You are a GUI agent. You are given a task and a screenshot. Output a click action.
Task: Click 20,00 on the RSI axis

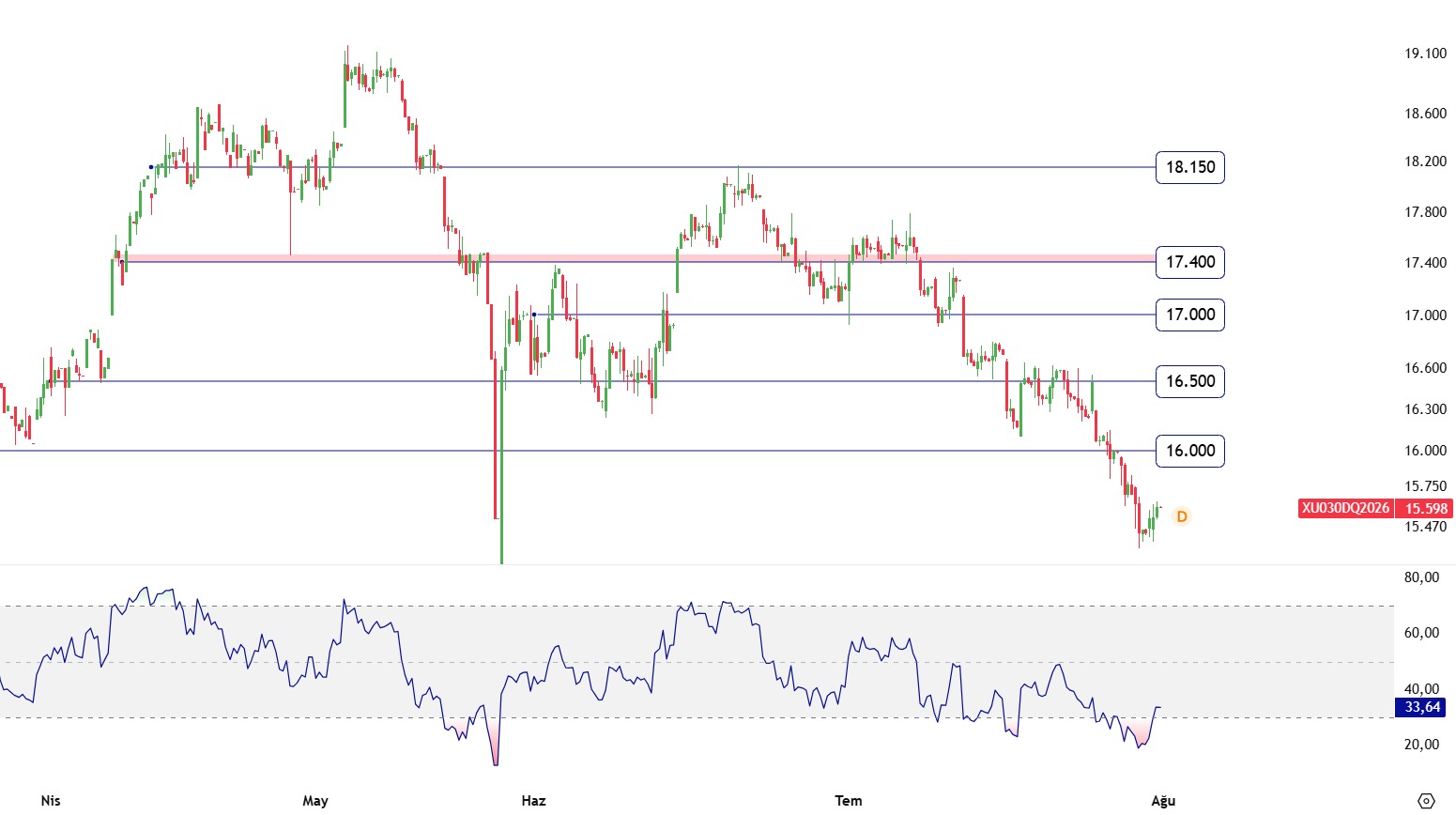tap(1421, 745)
